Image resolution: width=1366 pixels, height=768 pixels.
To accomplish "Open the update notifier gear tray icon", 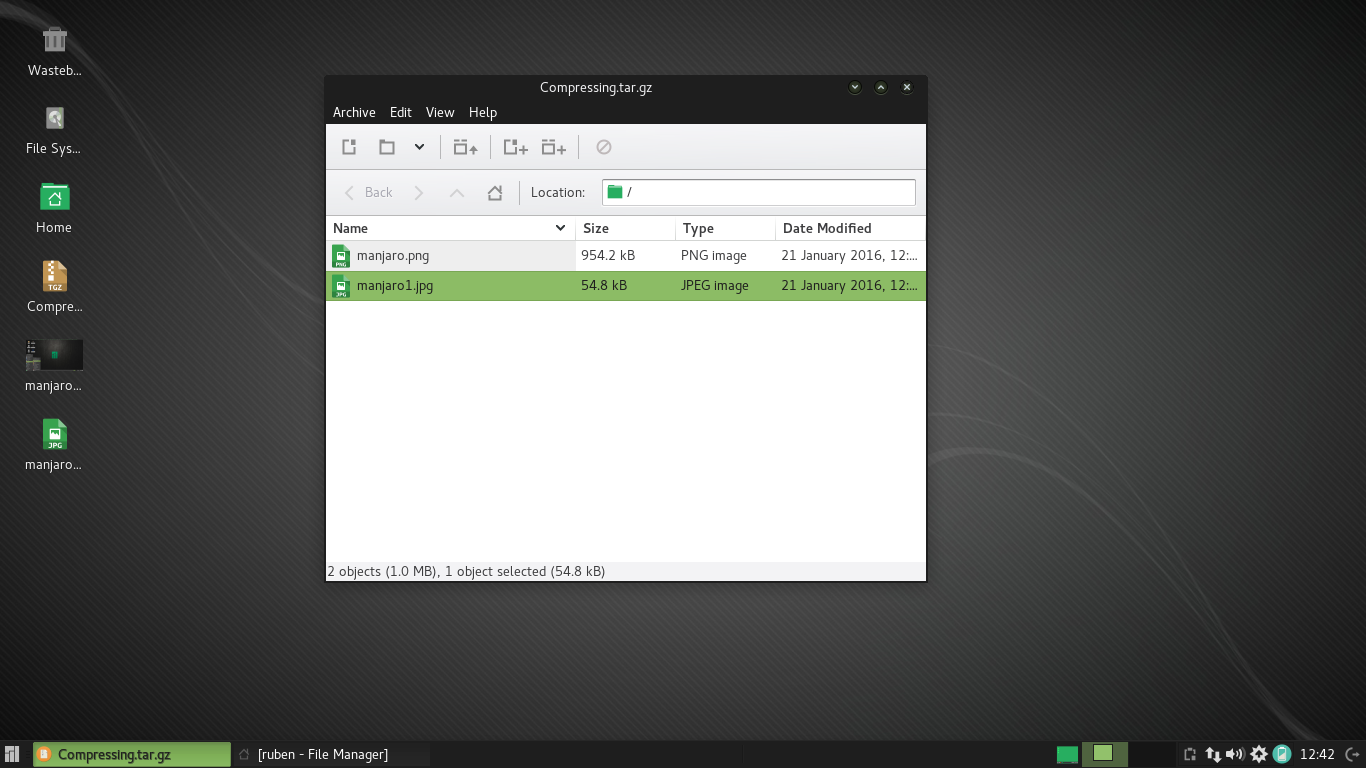I will click(1259, 754).
